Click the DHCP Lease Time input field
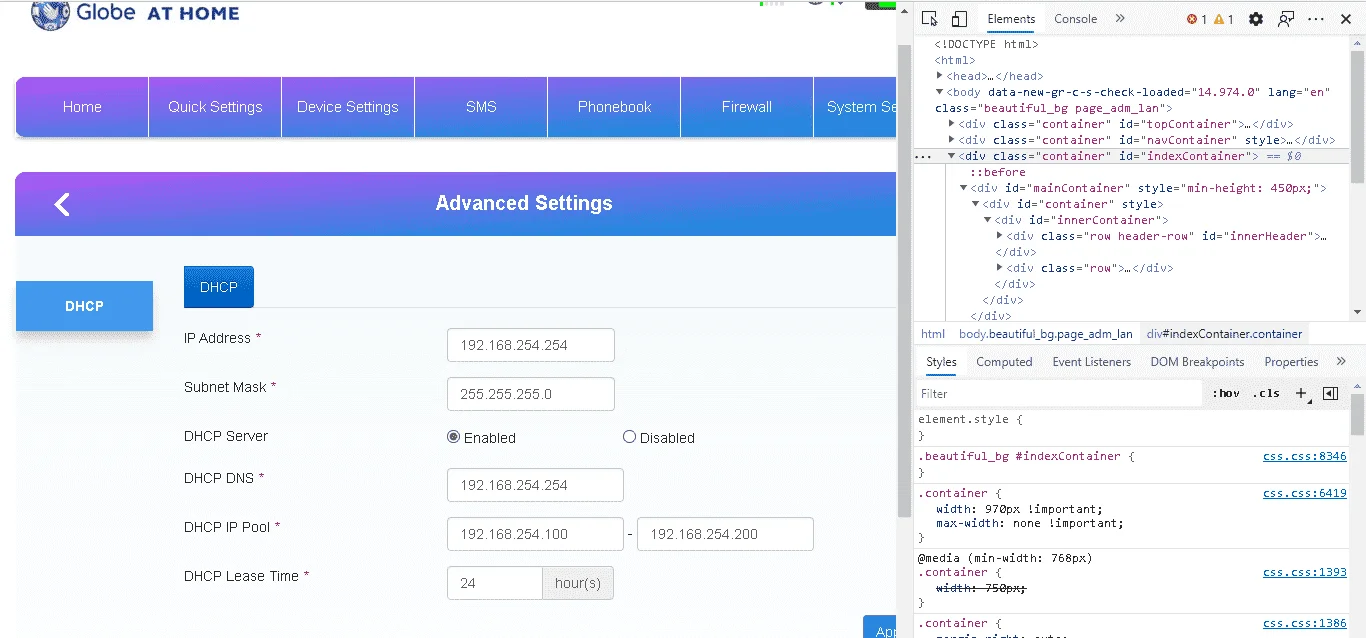Viewport: 1366px width, 638px height. click(x=495, y=583)
